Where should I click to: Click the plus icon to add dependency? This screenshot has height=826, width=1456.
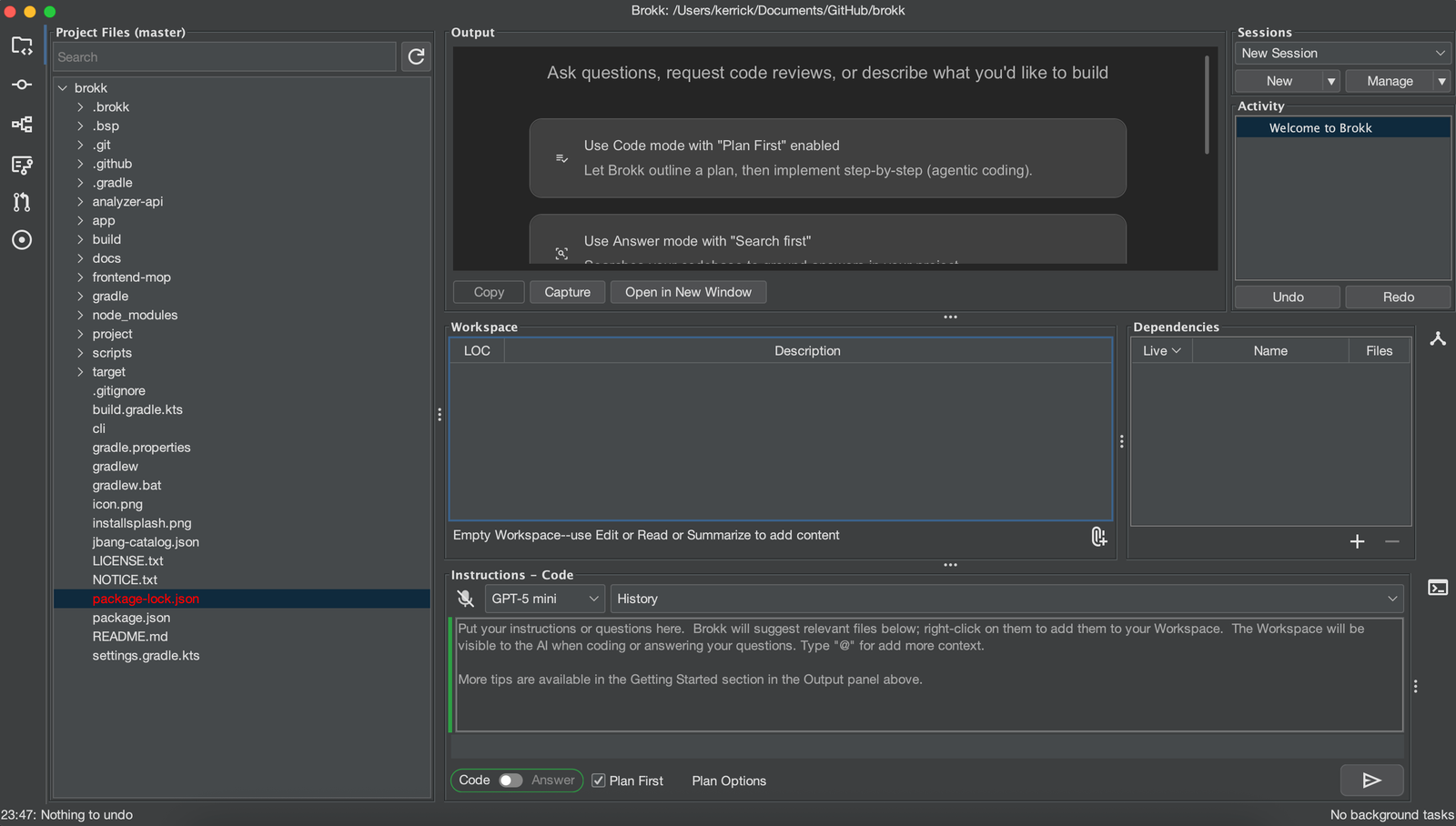point(1357,541)
